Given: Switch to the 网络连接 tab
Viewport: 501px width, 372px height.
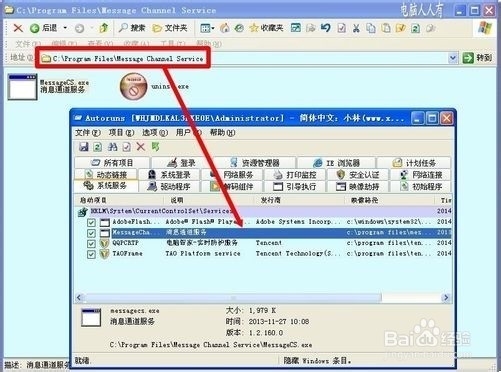Looking at the screenshot, I should coord(421,175).
